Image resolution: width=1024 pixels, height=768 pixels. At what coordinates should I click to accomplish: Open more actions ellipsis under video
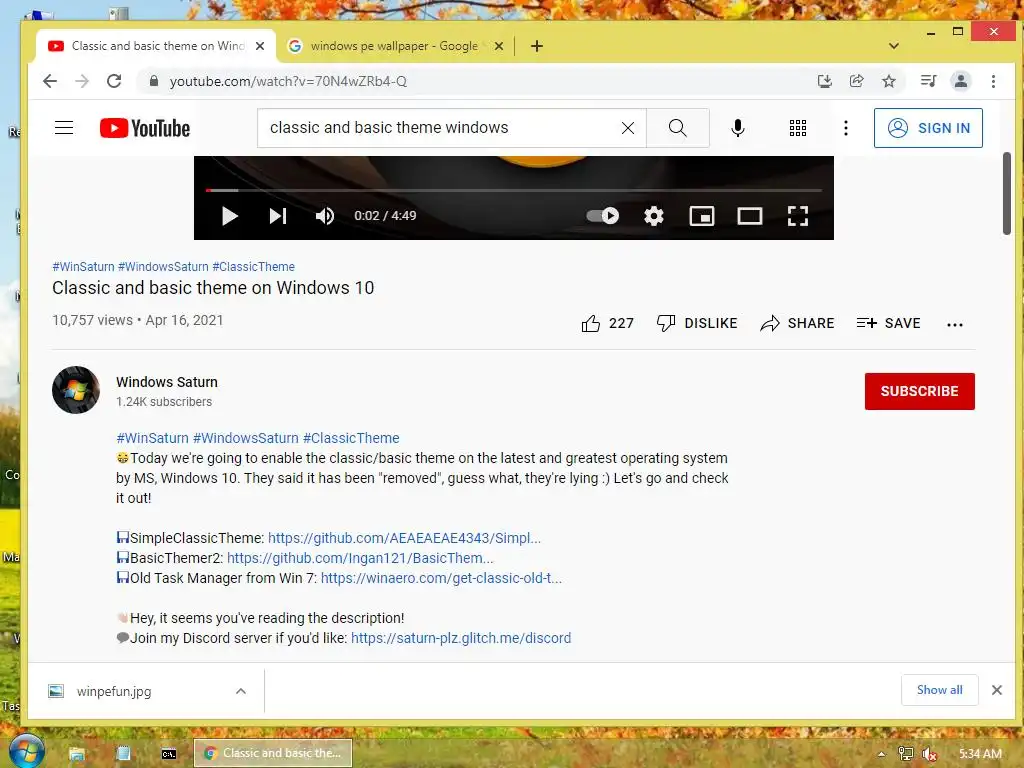click(955, 325)
